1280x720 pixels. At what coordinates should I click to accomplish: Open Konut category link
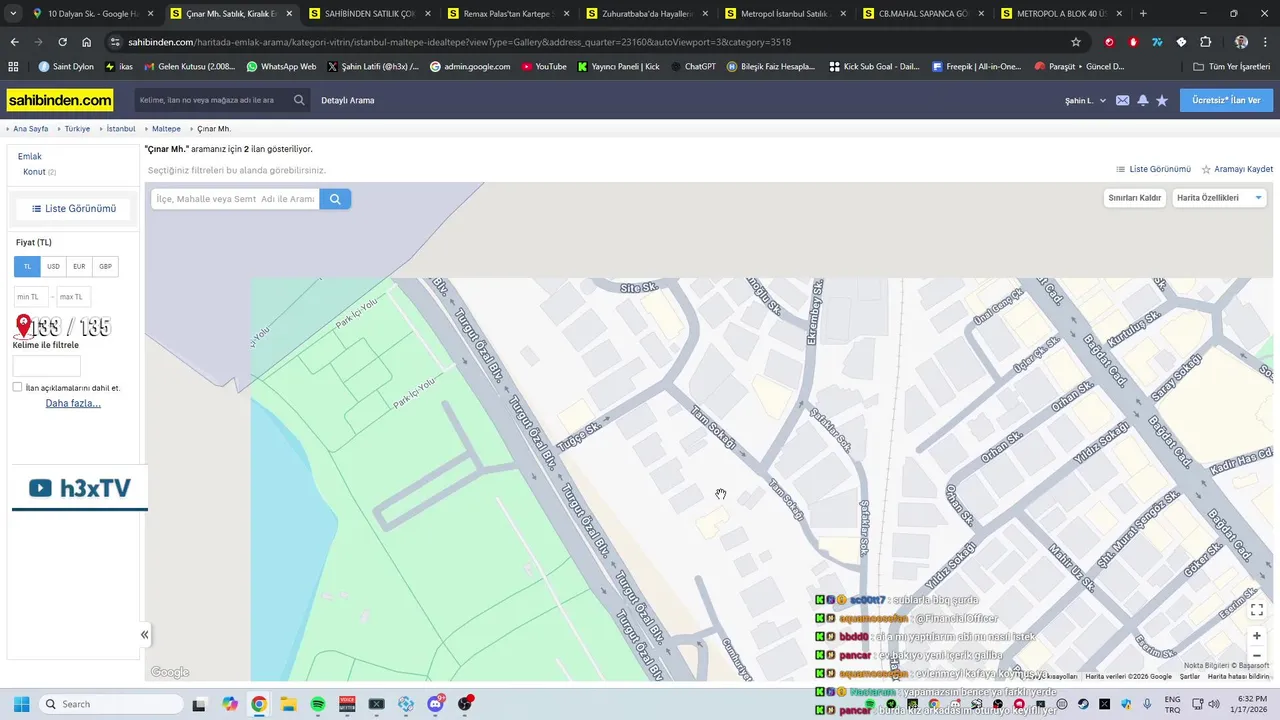pyautogui.click(x=34, y=172)
